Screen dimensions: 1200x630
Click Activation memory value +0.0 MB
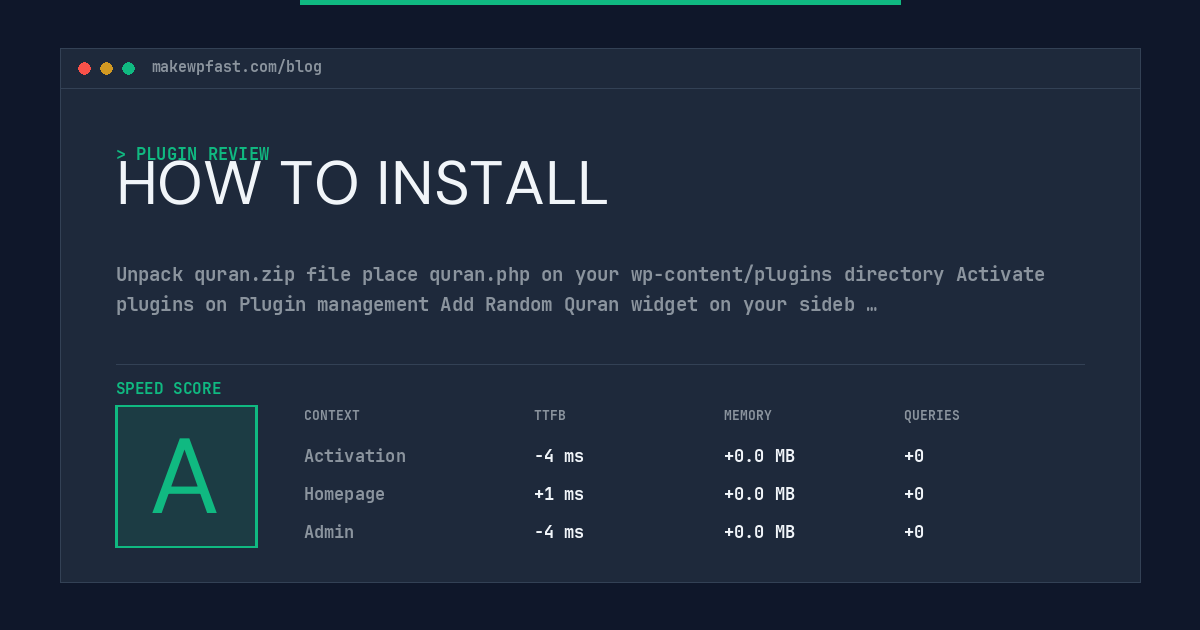tap(759, 456)
